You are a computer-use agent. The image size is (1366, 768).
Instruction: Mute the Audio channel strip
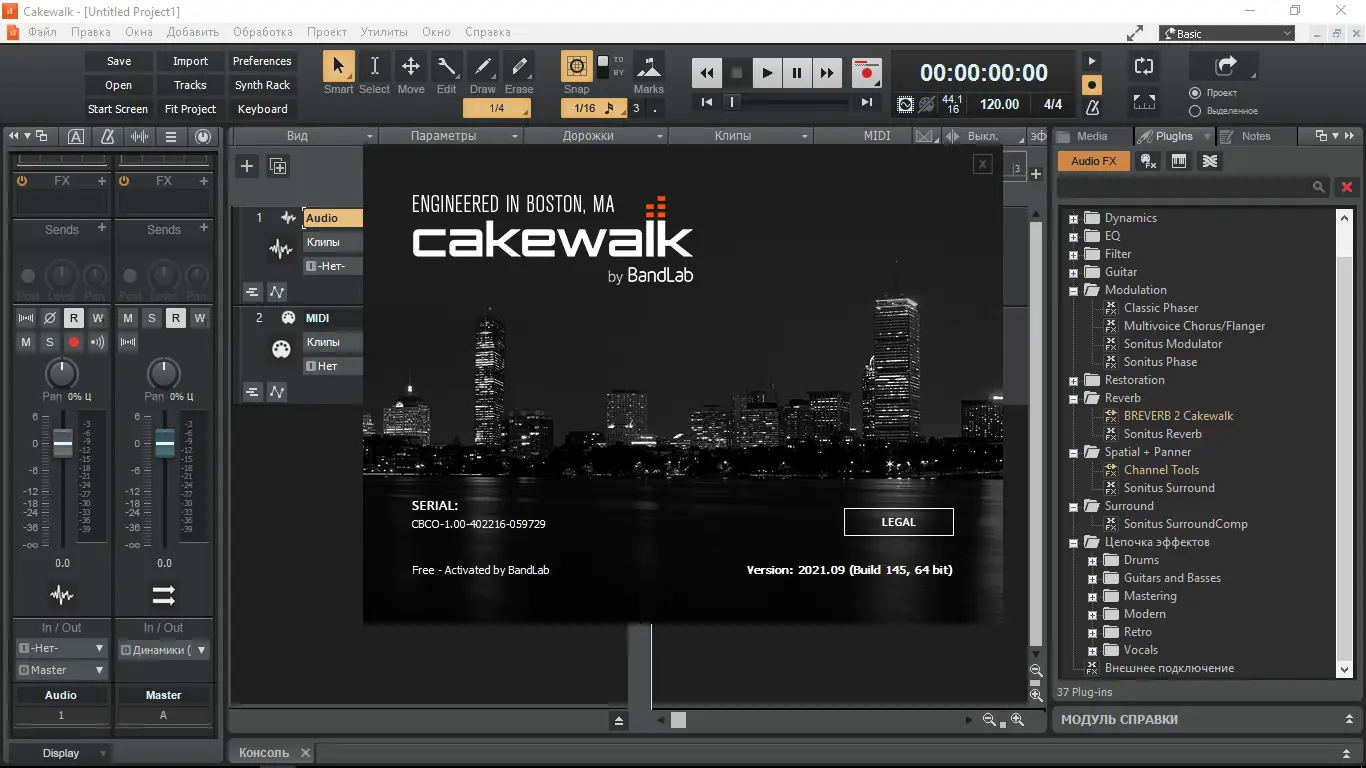click(26, 342)
